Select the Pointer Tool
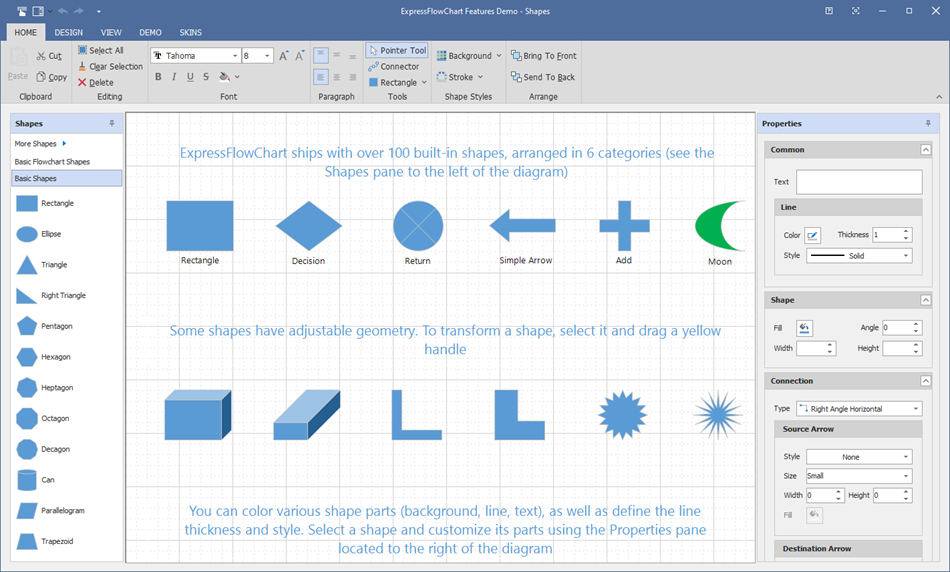Screen dimensions: 950x572 397,50
